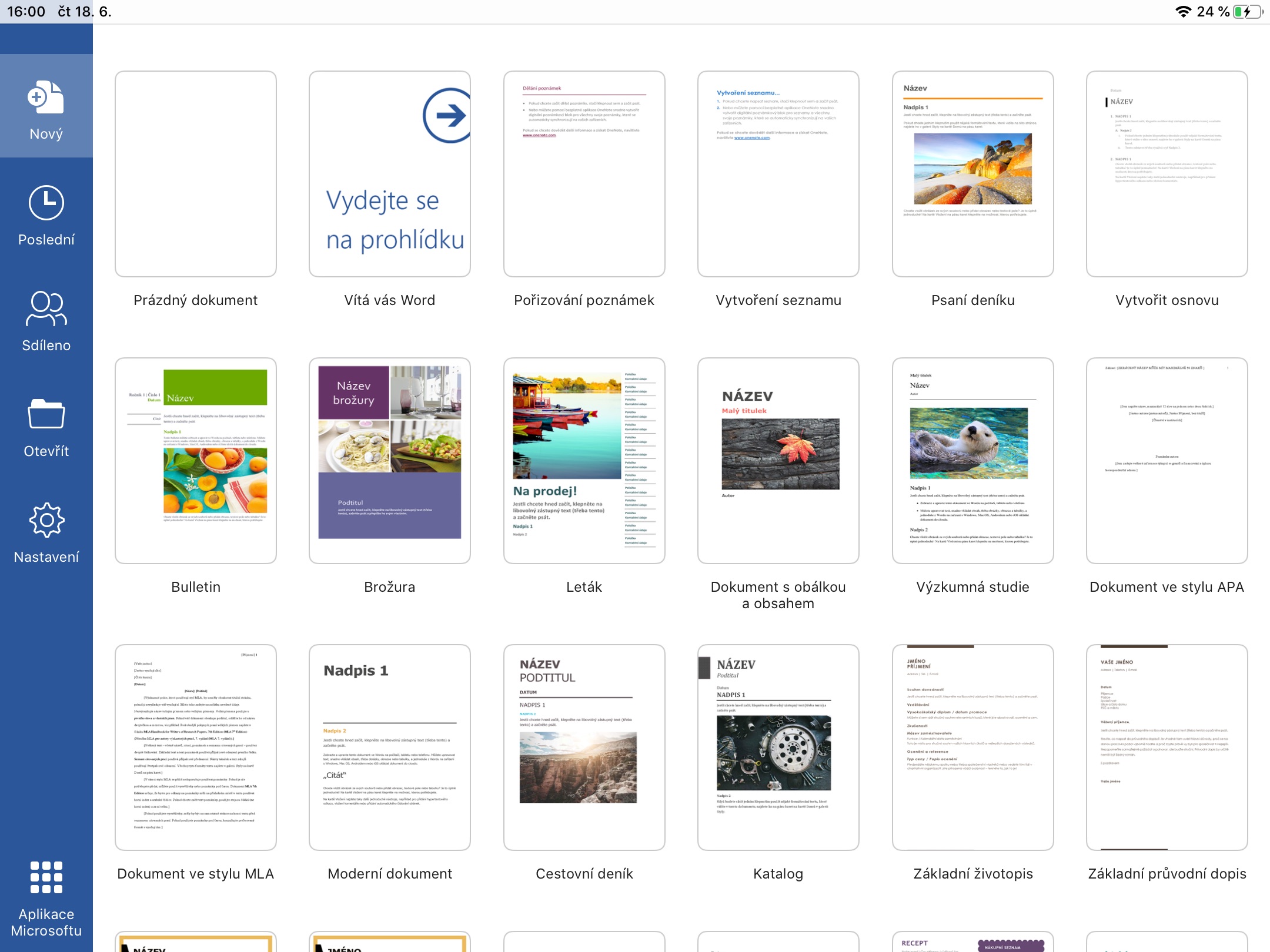Open the Poslední recent files clock icon

pyautogui.click(x=46, y=203)
